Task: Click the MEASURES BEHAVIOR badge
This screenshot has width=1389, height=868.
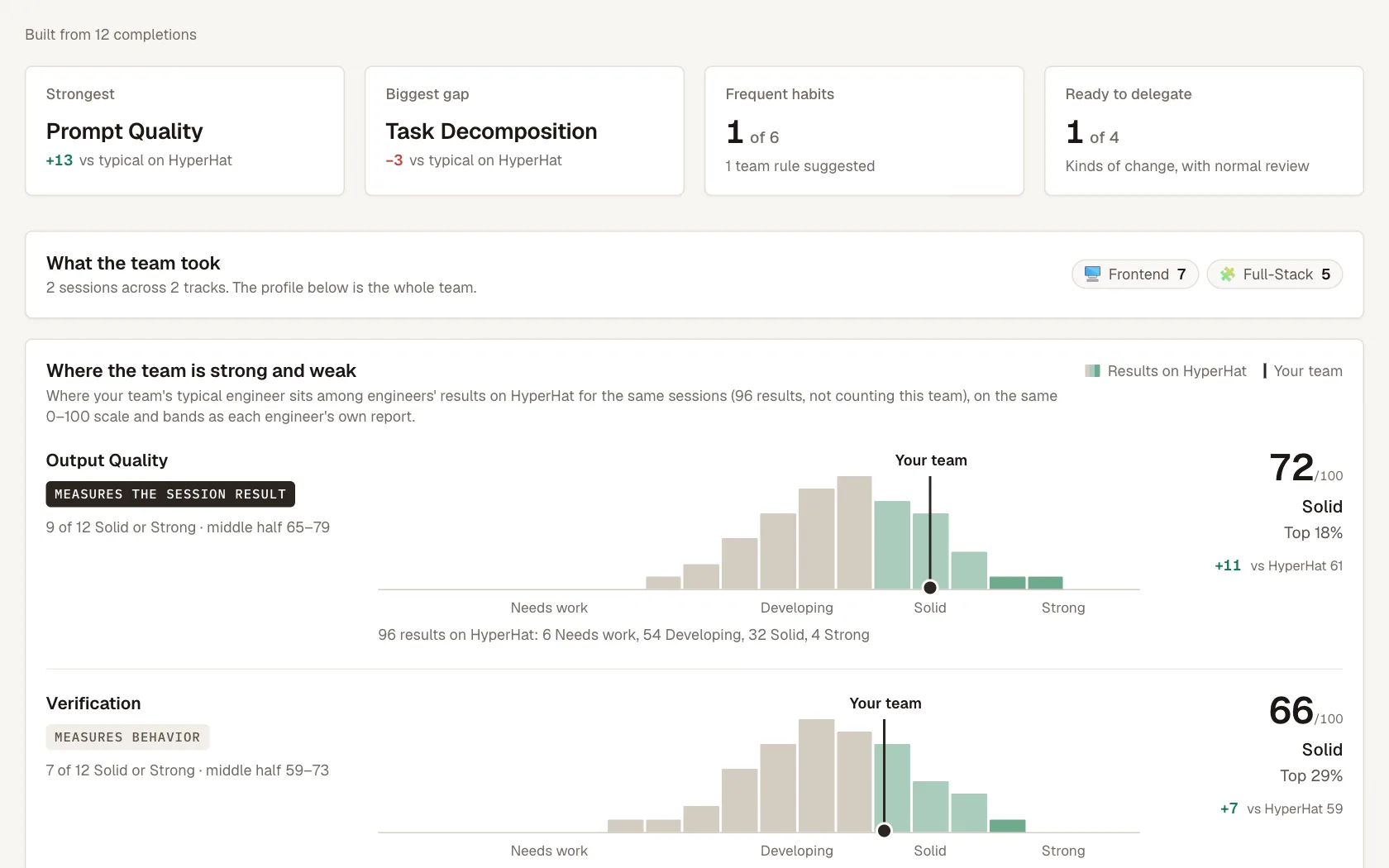Action: 127,737
